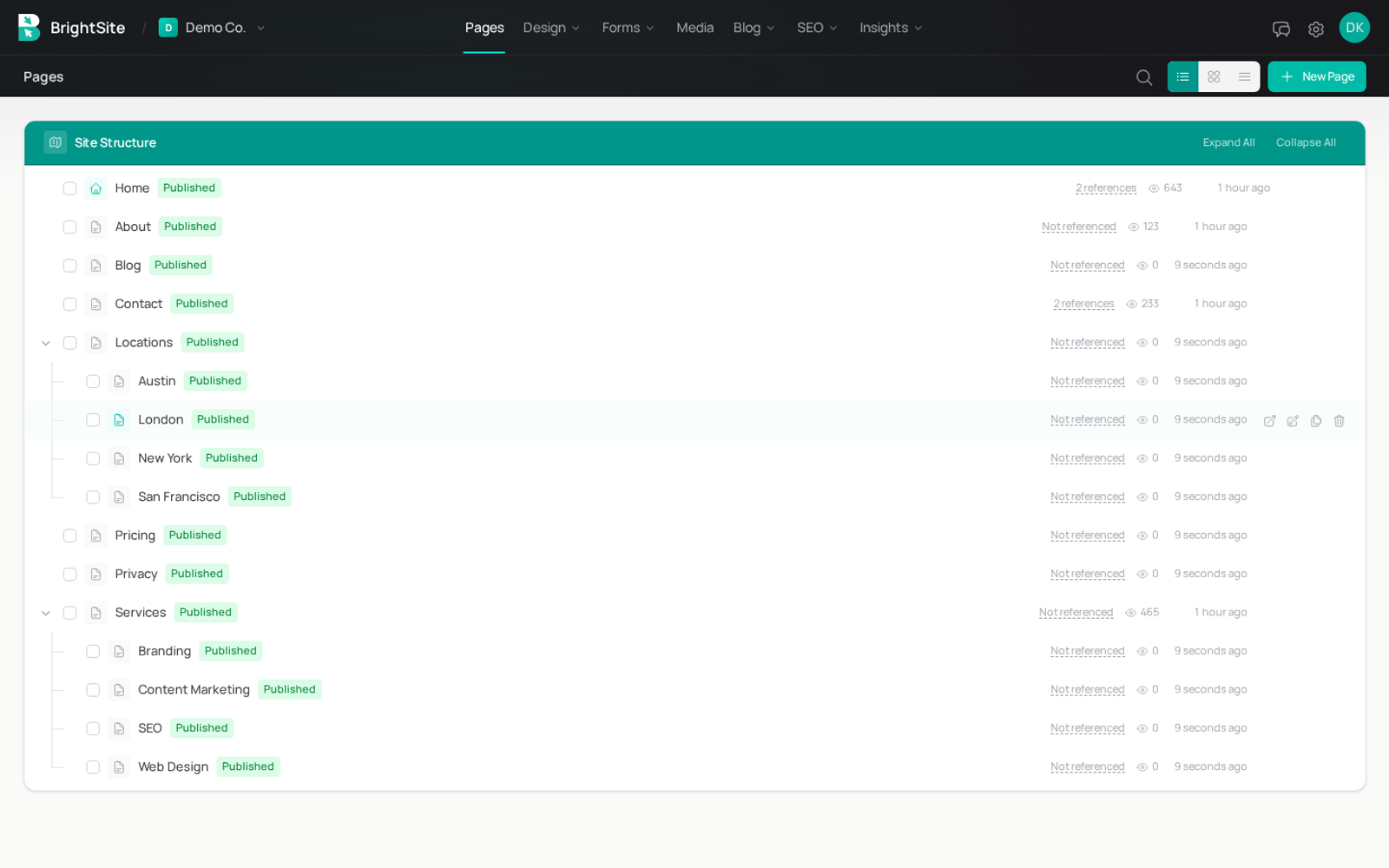Select the About page checkbox
Screen dimensions: 1389x868
point(69,227)
